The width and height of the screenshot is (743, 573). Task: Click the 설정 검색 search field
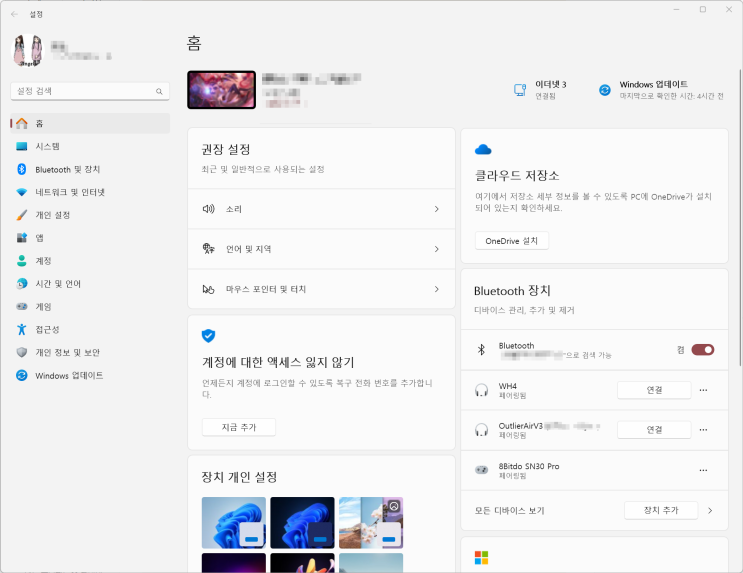click(90, 91)
